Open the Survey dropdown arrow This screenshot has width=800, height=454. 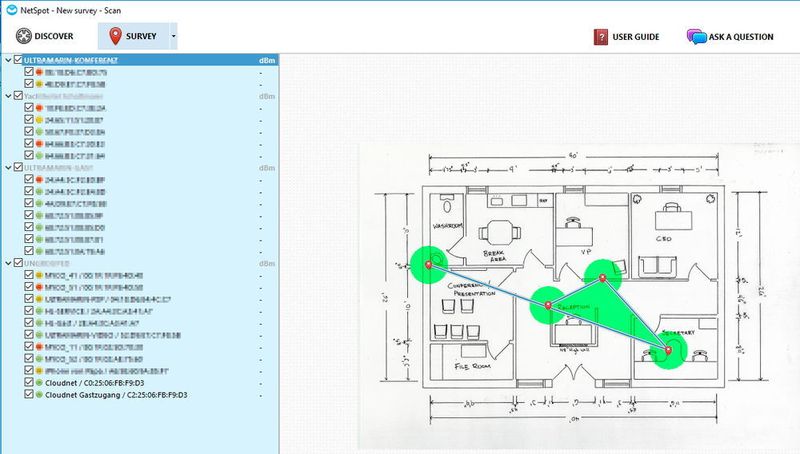tap(173, 36)
